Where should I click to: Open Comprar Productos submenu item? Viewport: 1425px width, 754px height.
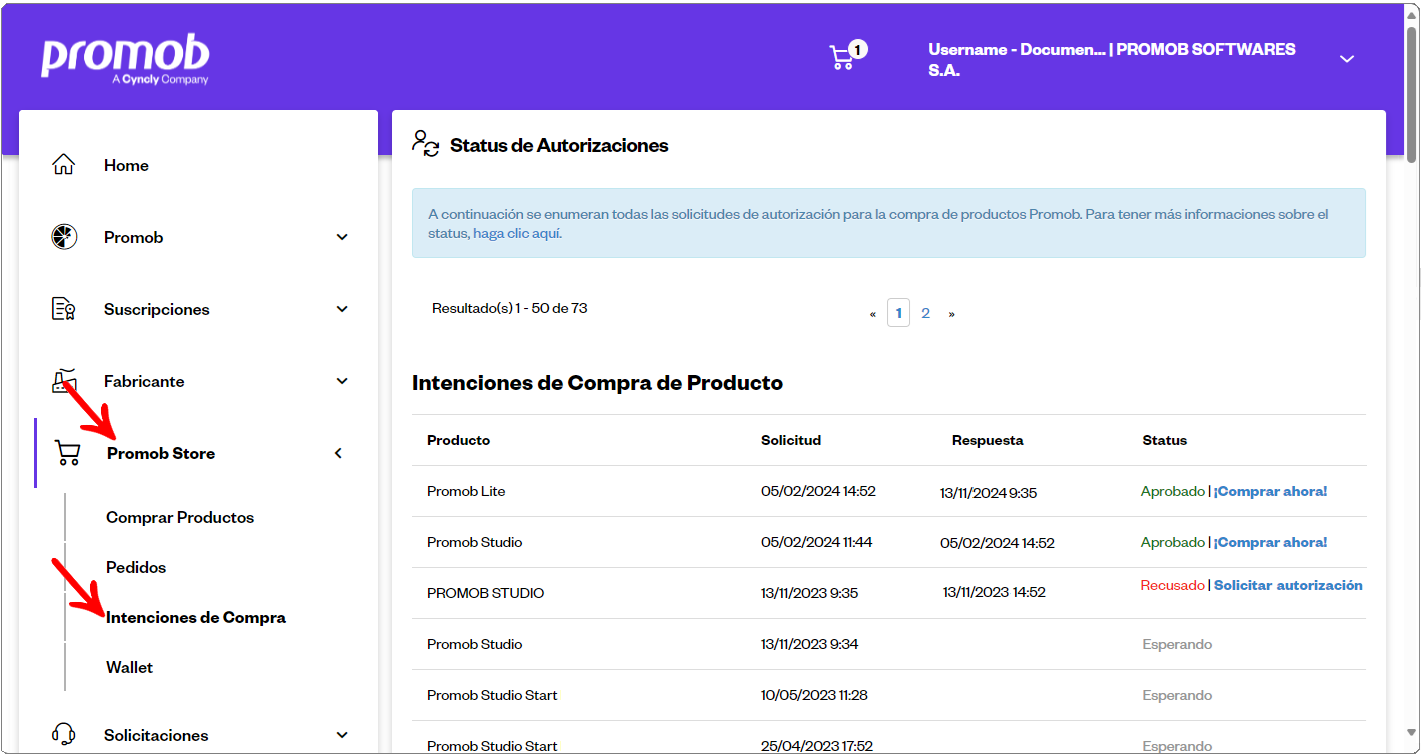(x=180, y=517)
